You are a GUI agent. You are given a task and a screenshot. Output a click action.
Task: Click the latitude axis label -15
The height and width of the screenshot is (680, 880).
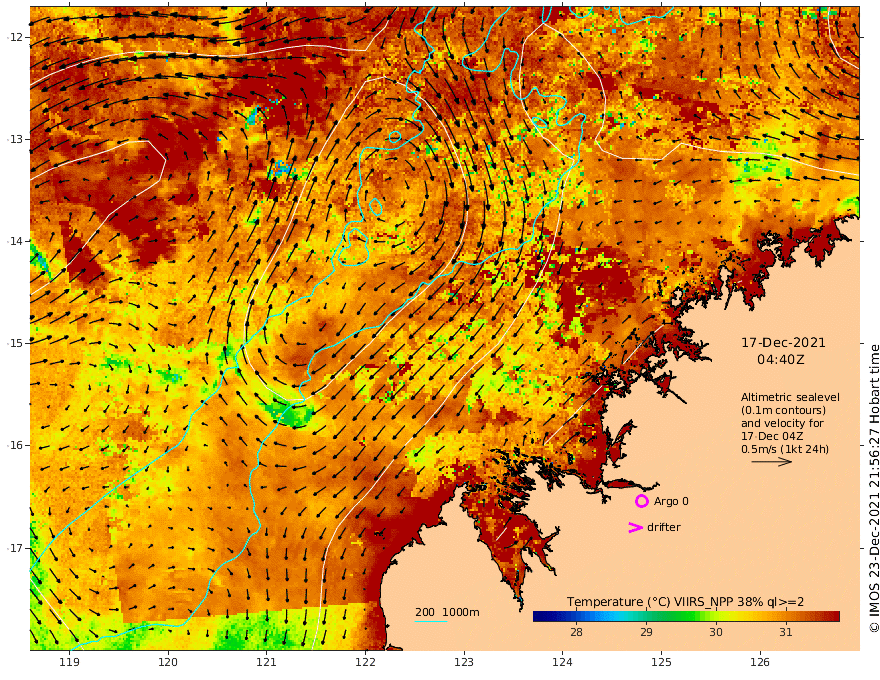(x=15, y=343)
